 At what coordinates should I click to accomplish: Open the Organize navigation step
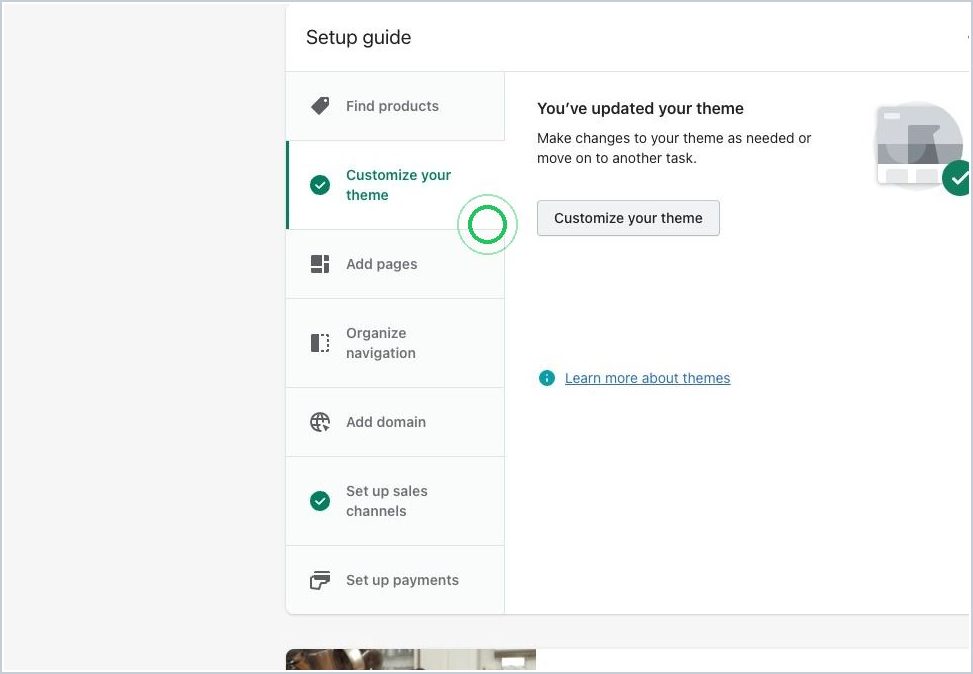pos(395,343)
